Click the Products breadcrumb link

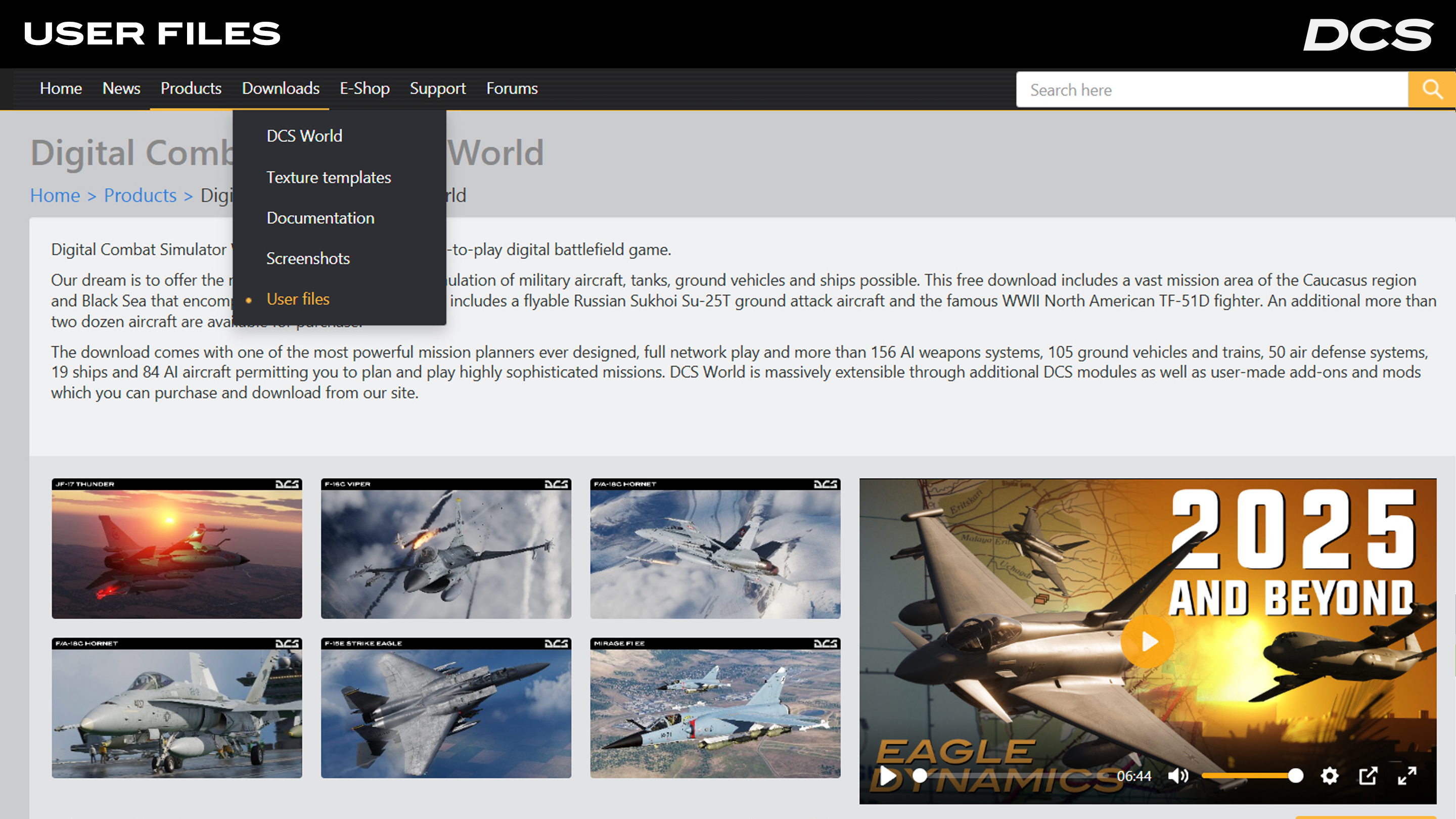click(140, 196)
